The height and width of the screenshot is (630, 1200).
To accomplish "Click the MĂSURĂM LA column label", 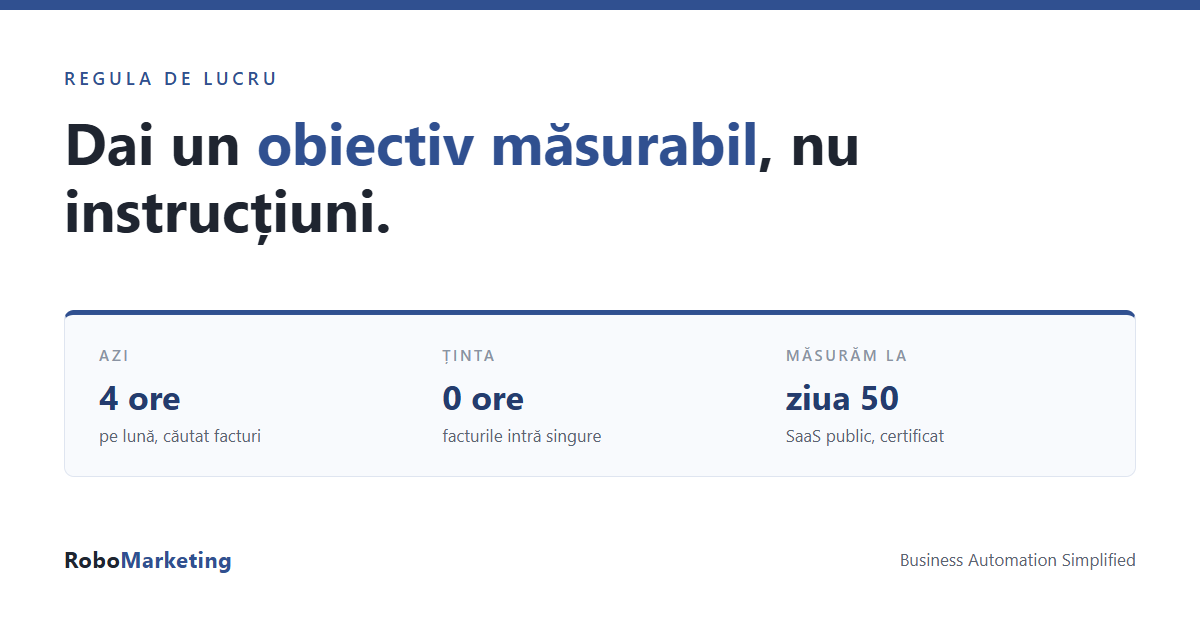I will click(x=847, y=356).
